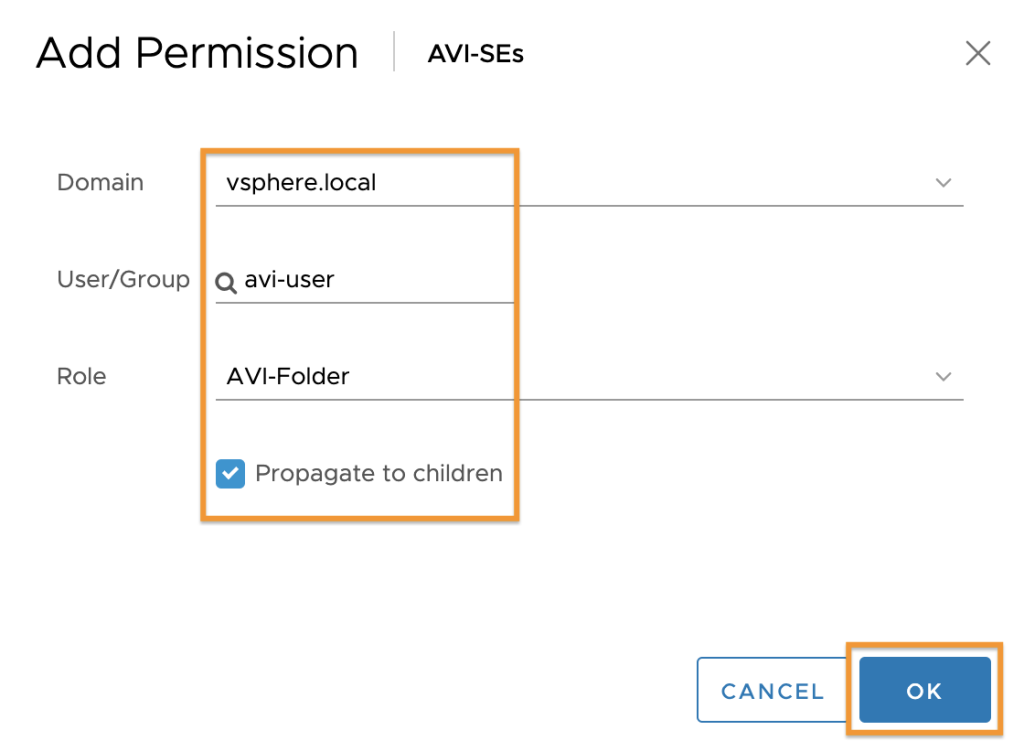Click the Domain field label
The width and height of the screenshot is (1024, 741).
pyautogui.click(x=100, y=182)
